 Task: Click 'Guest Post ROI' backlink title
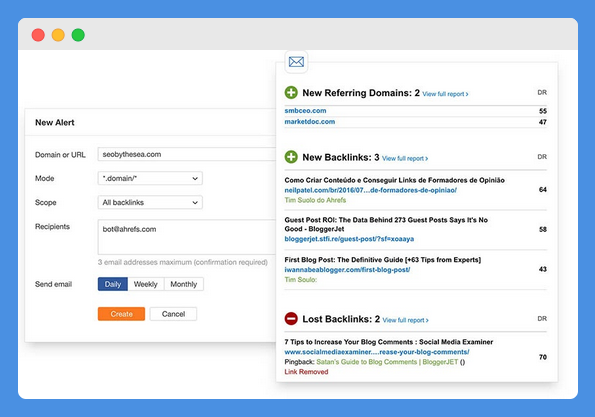click(x=386, y=224)
